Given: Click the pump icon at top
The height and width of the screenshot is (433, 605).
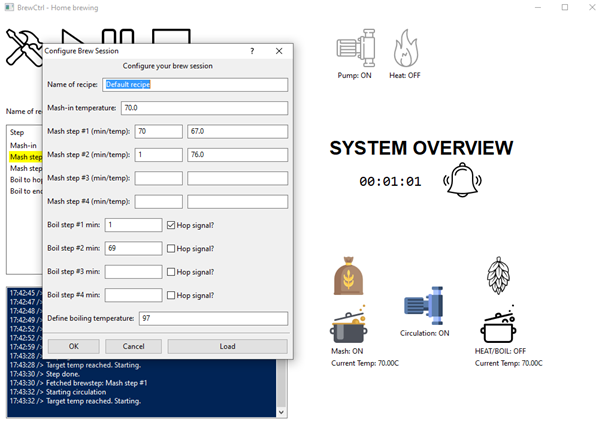Looking at the screenshot, I should coord(354,48).
